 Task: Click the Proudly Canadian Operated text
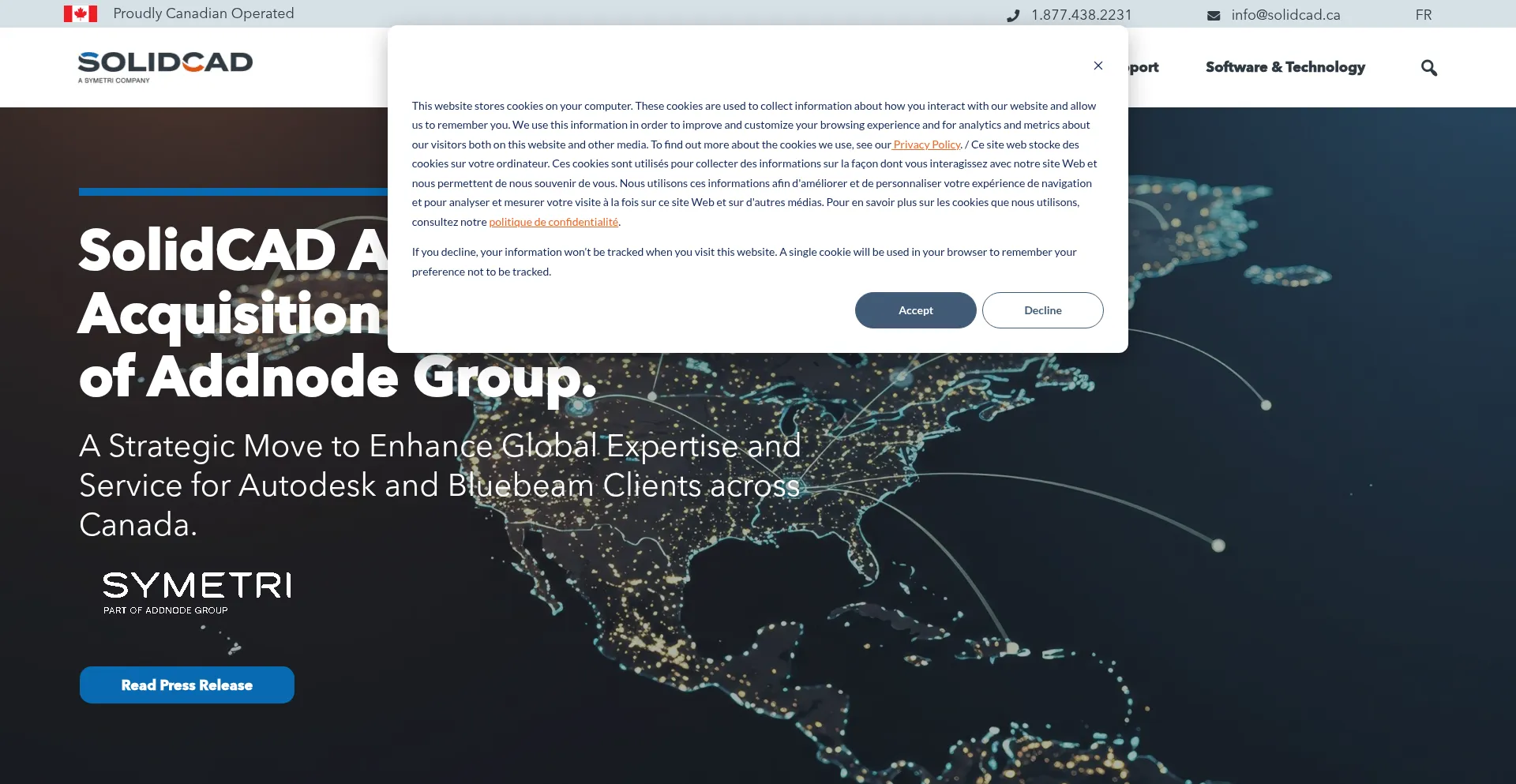pos(203,13)
